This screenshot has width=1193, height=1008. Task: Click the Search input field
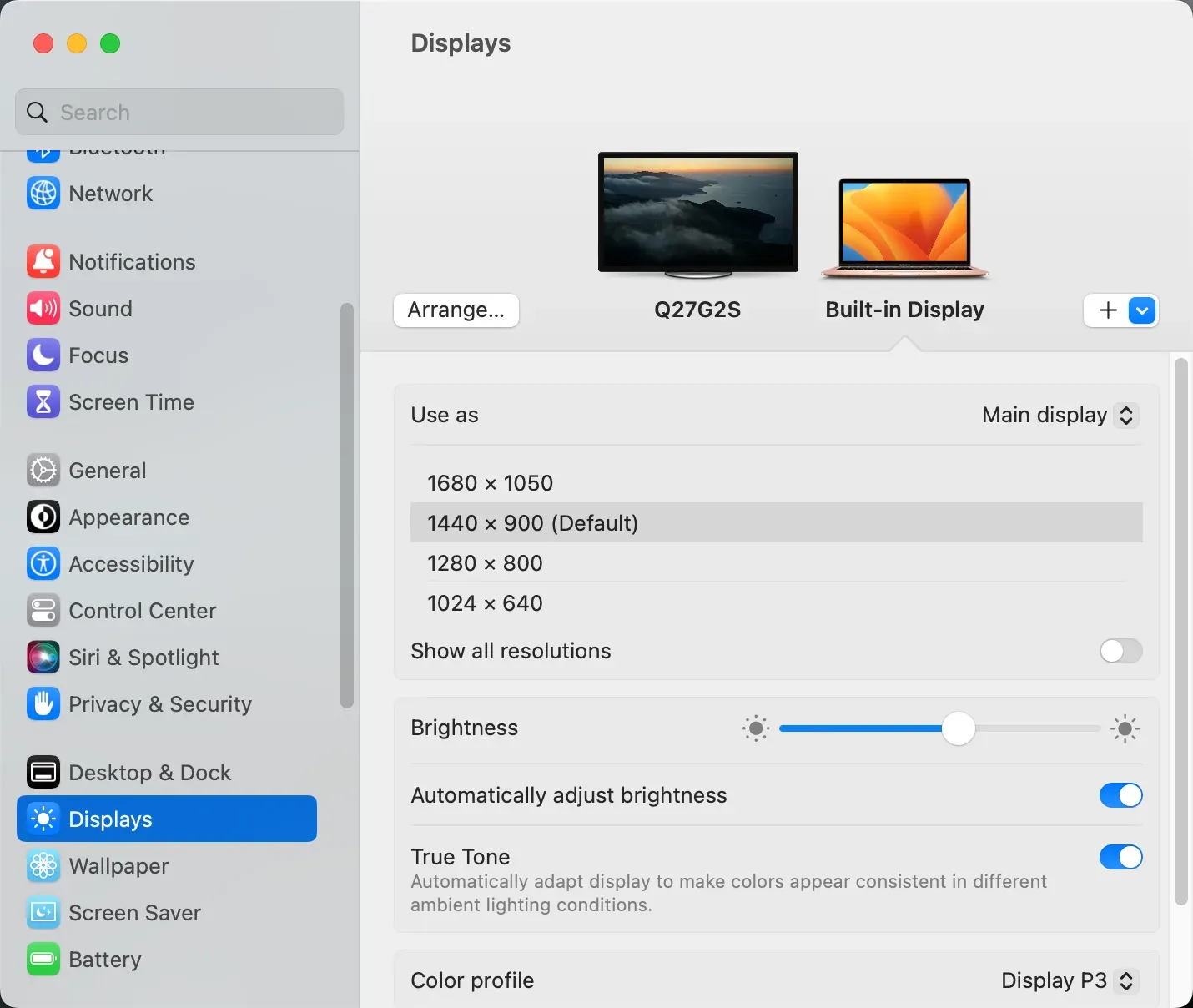179,112
